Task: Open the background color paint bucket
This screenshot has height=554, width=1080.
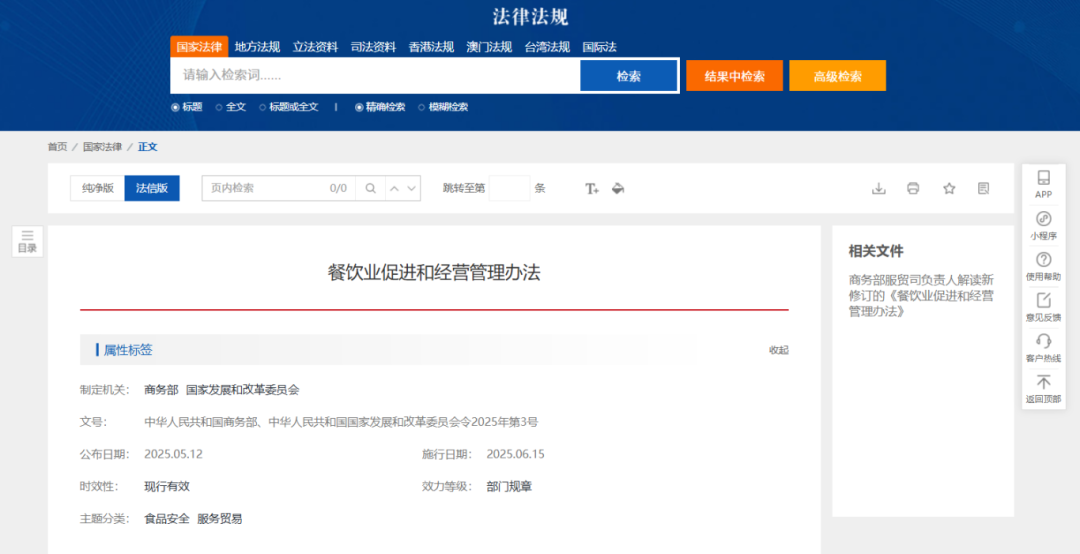Action: [x=618, y=188]
